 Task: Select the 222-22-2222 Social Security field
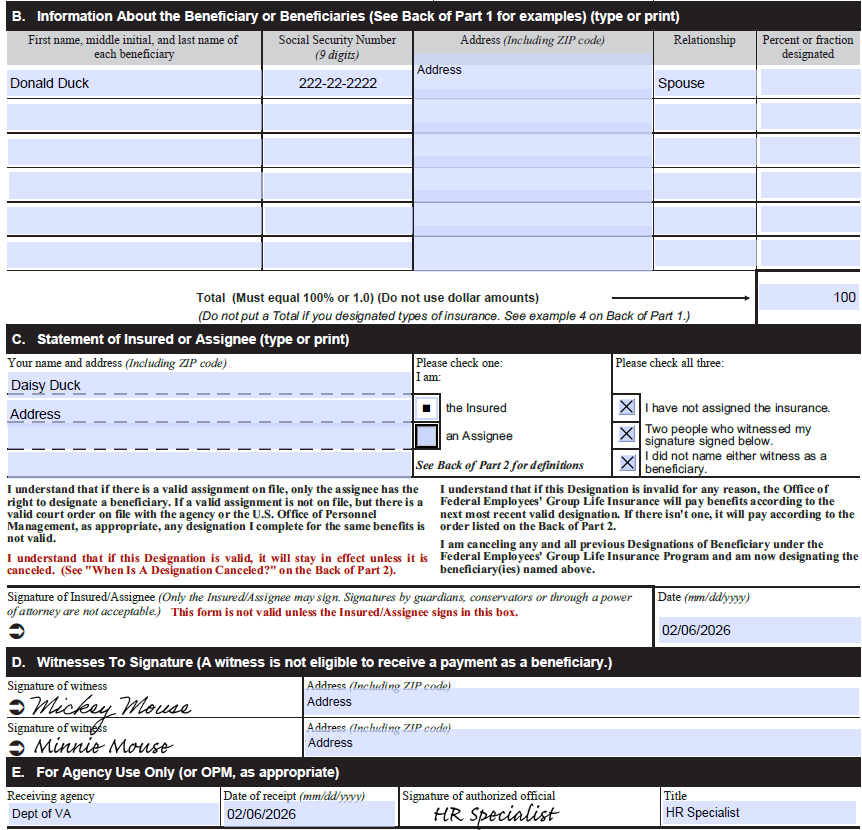pos(338,83)
